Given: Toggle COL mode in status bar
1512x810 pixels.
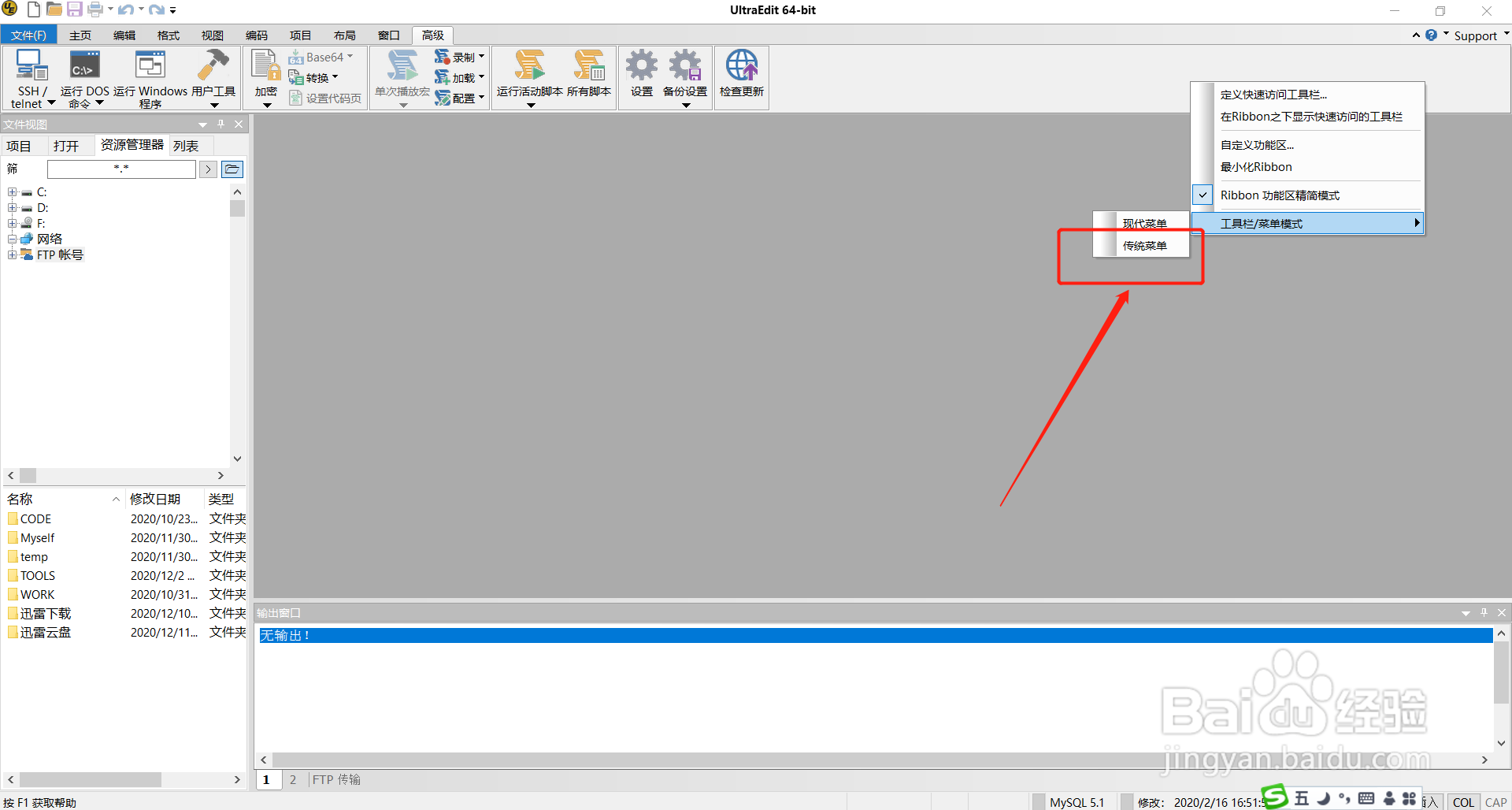Looking at the screenshot, I should 1463,802.
